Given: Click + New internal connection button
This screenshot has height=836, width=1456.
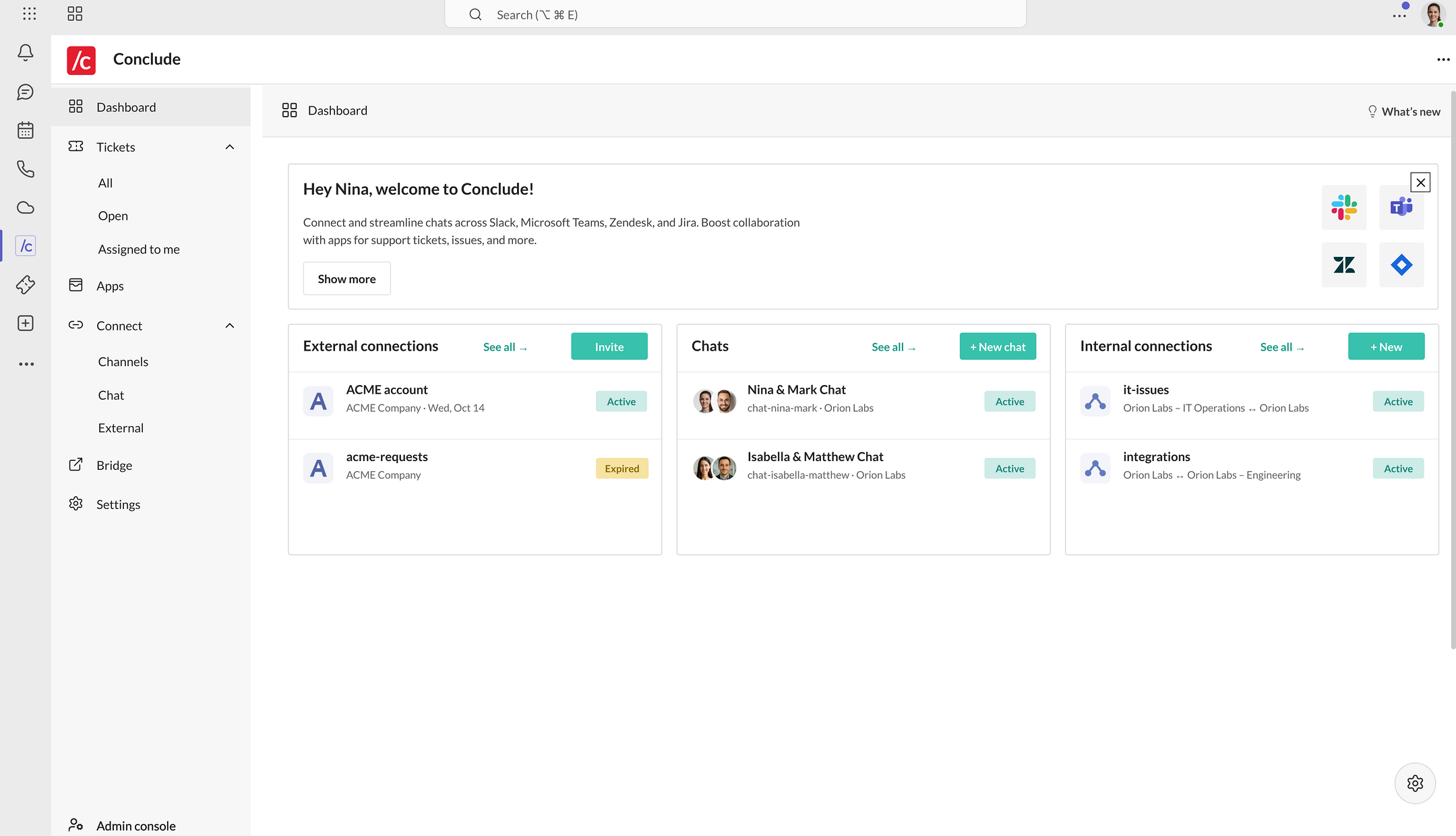Looking at the screenshot, I should [1386, 347].
